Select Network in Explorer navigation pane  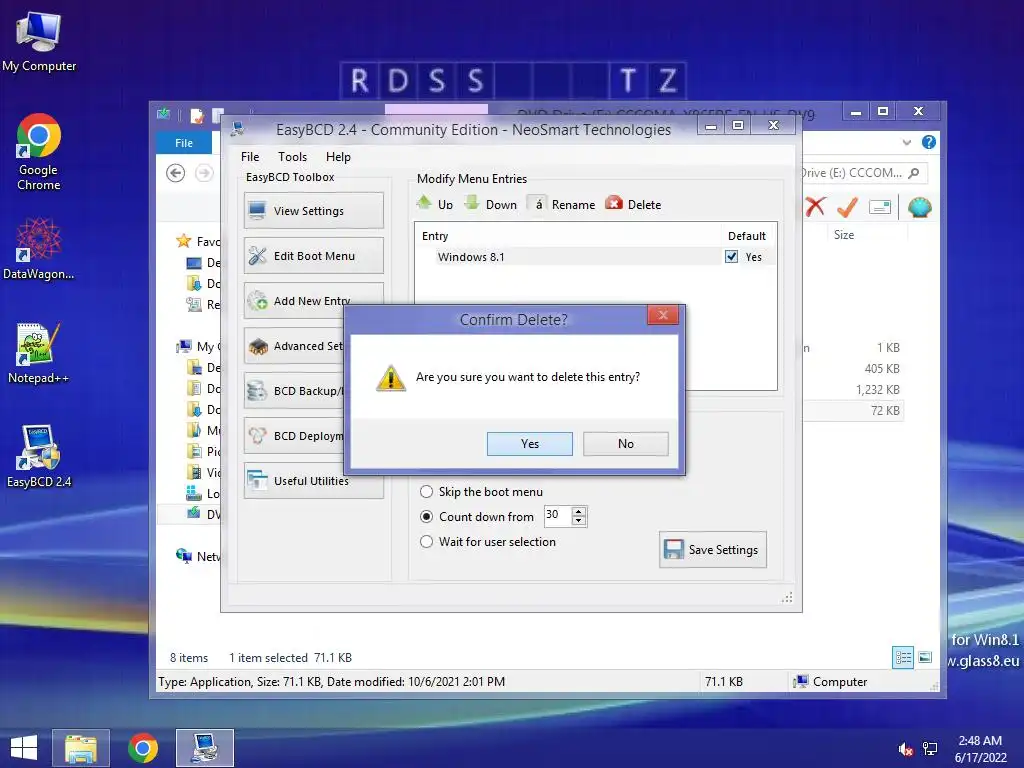(198, 556)
